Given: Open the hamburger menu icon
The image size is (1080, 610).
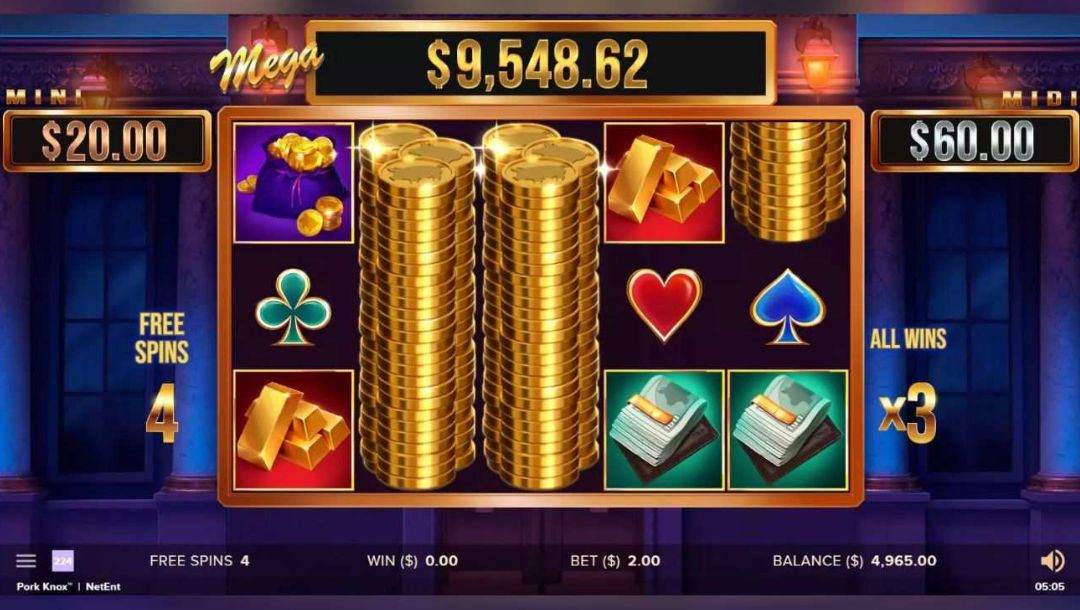Looking at the screenshot, I should coord(25,560).
